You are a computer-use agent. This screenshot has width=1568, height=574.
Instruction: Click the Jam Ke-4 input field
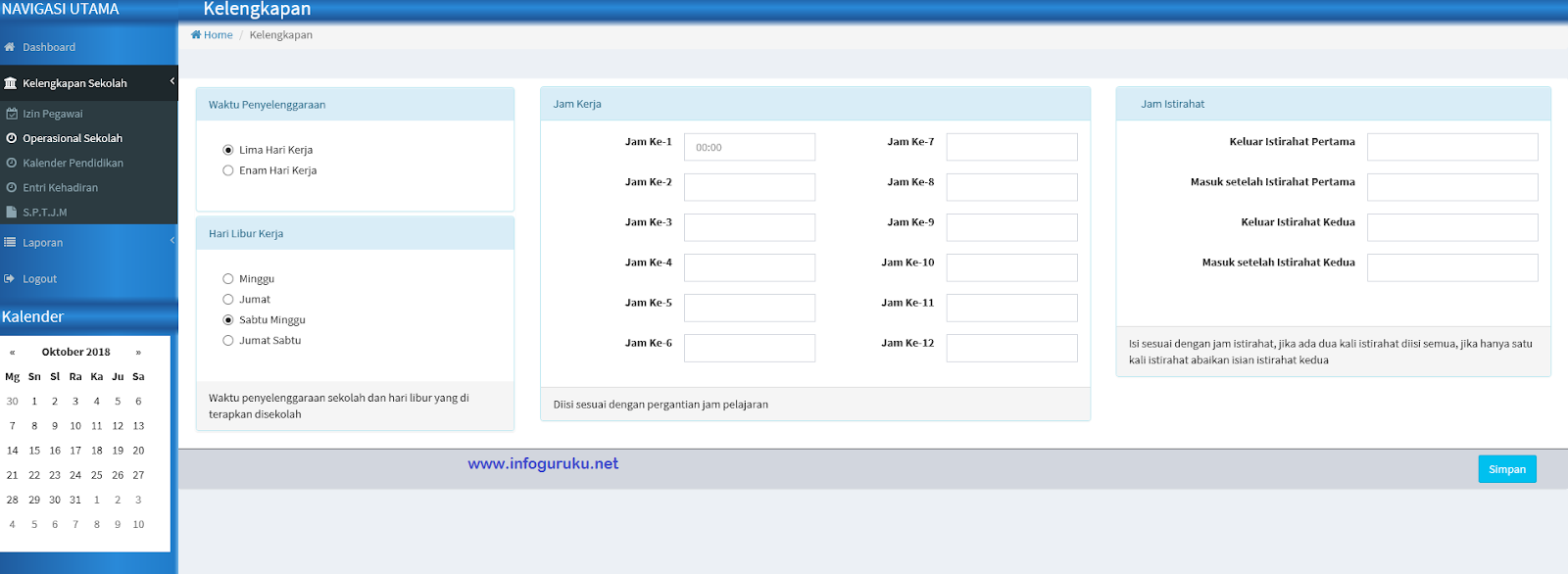(x=750, y=267)
